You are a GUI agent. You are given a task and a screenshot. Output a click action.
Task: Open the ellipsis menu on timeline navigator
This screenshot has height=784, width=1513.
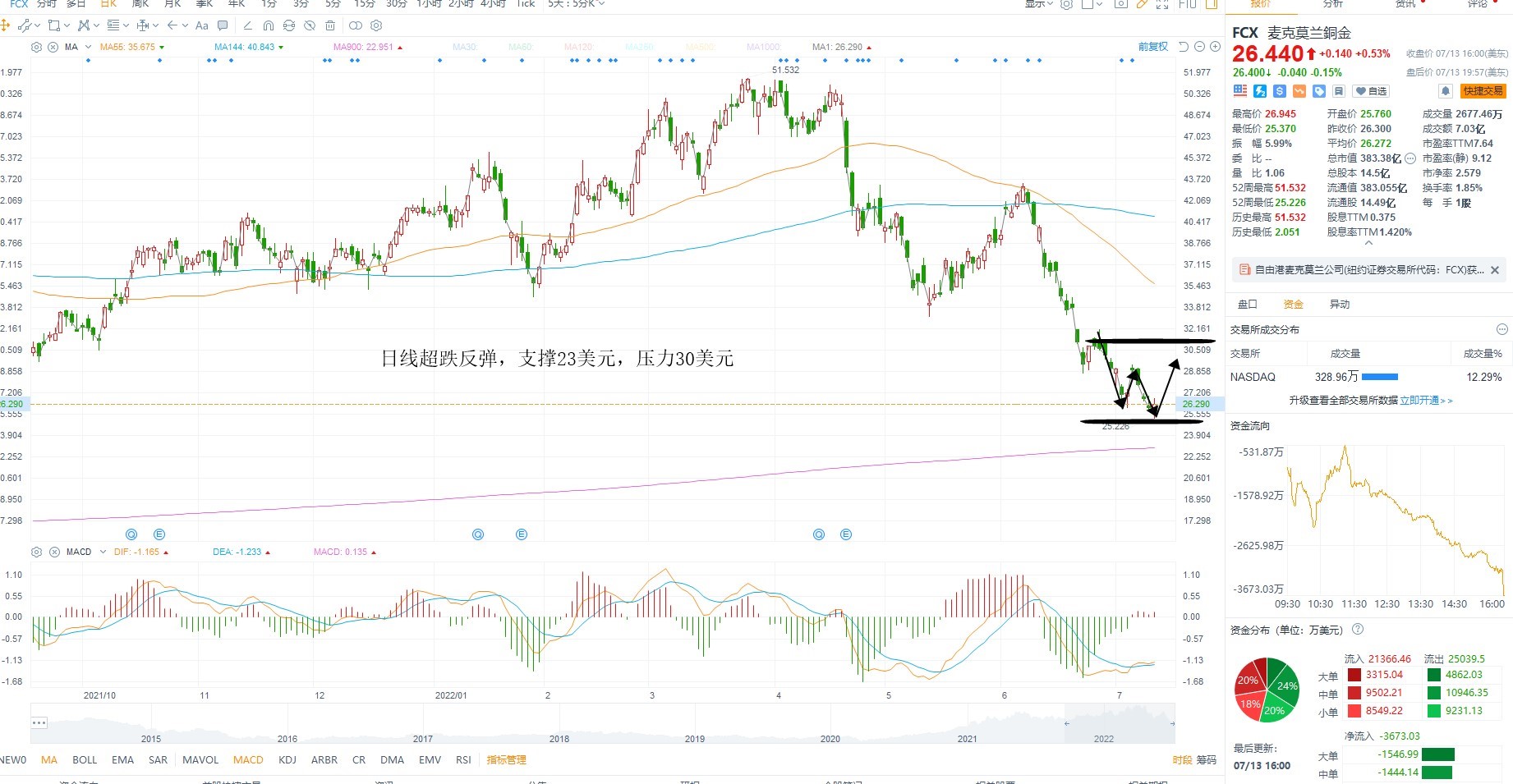[x=39, y=722]
